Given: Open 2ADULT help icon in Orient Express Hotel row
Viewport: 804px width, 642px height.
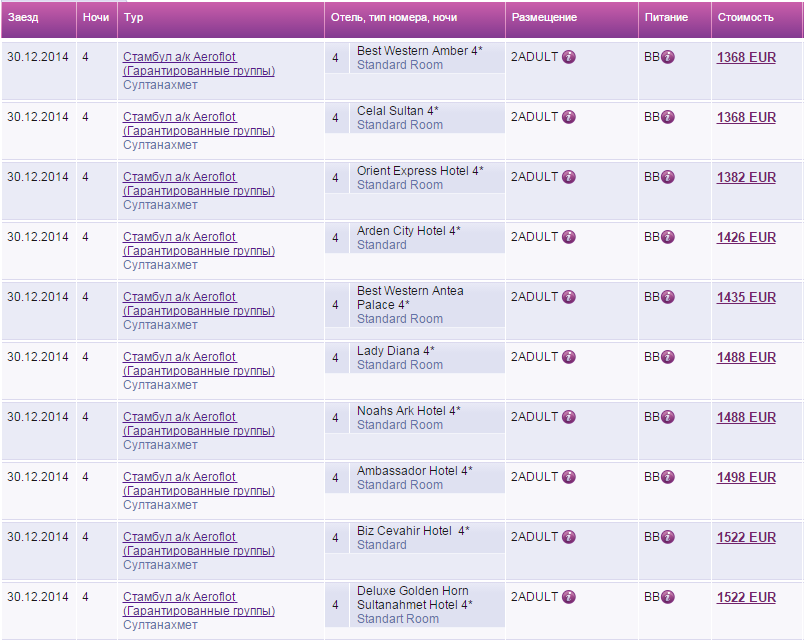Looking at the screenshot, I should click(568, 177).
